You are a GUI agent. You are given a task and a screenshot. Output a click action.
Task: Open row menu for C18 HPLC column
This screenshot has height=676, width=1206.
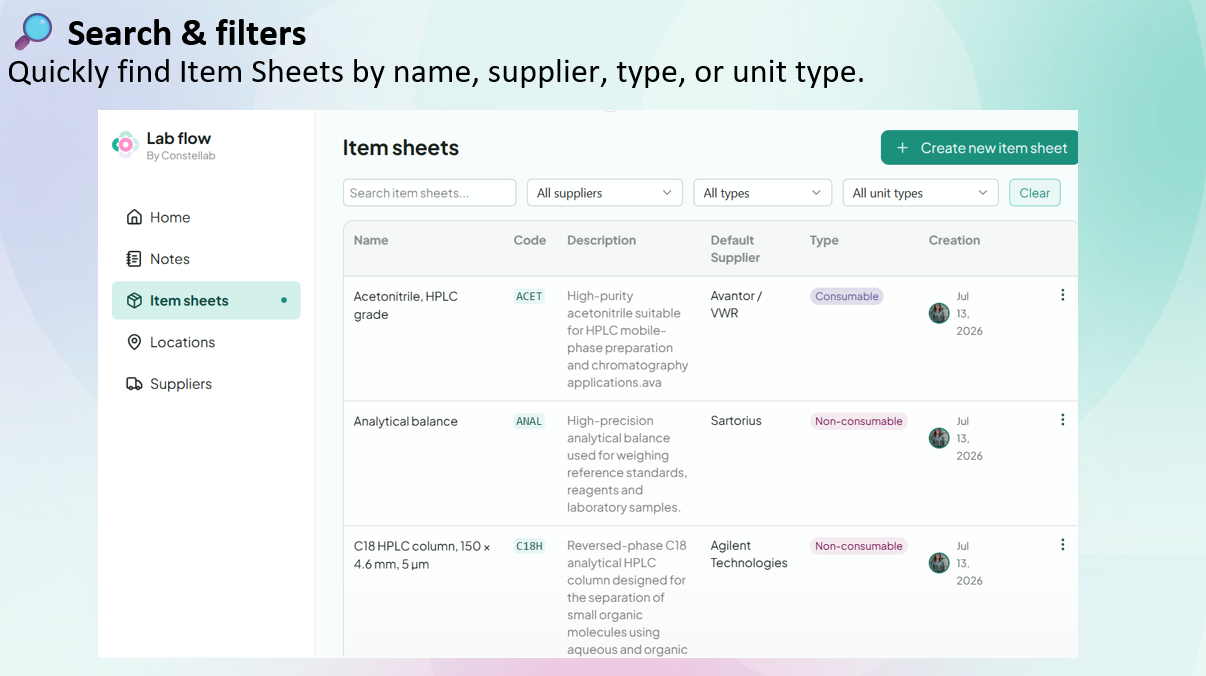pyautogui.click(x=1062, y=545)
